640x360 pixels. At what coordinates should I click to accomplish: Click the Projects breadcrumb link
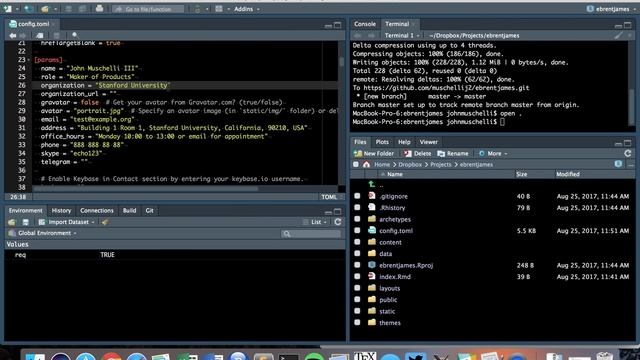441,164
